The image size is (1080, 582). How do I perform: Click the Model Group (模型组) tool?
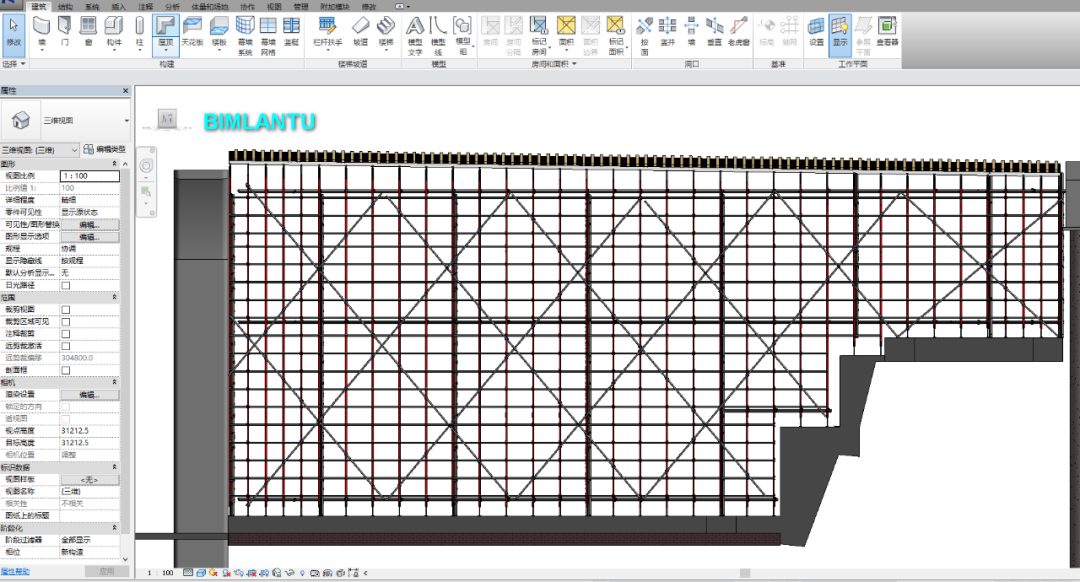click(462, 36)
